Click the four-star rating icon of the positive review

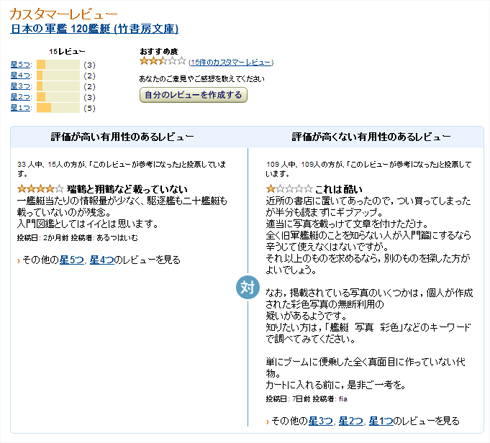point(40,189)
